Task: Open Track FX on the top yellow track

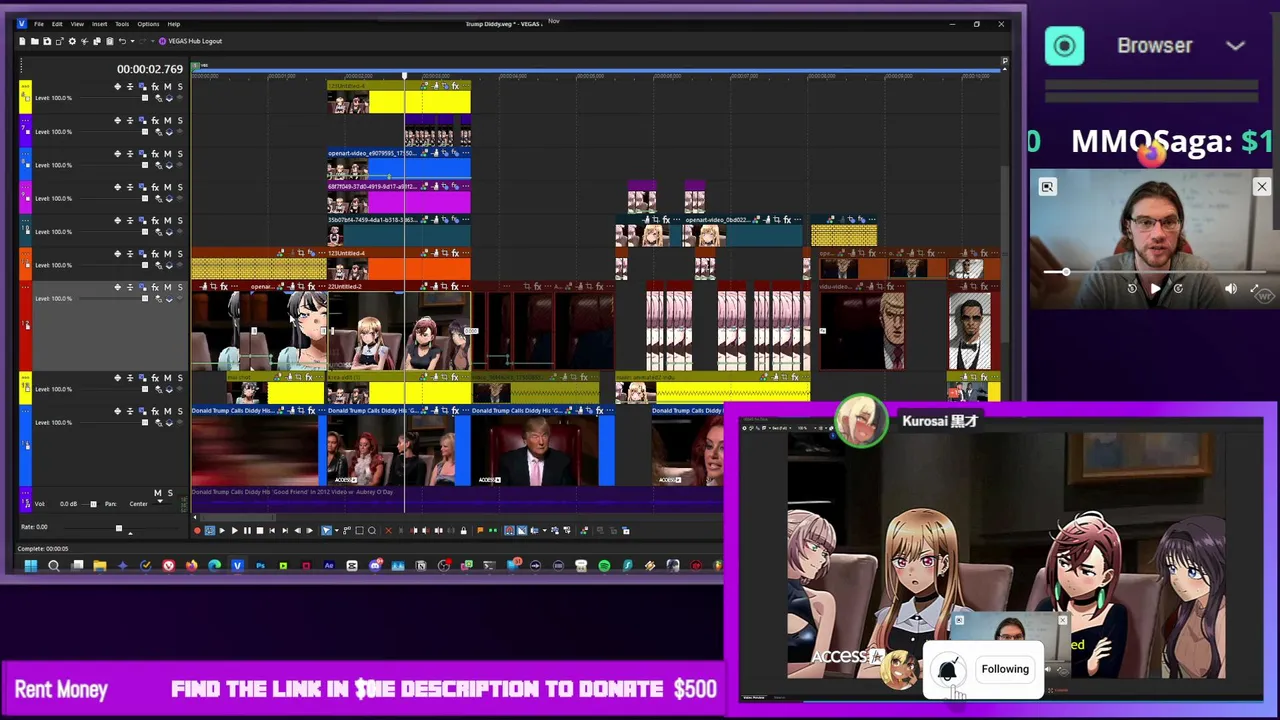Action: pos(155,87)
